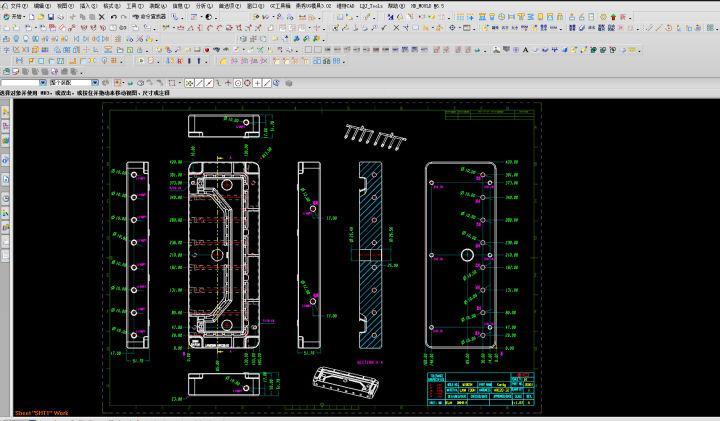Open the rectangle selection mode dropdown arrow
The width and height of the screenshot is (720, 421).
180,84
